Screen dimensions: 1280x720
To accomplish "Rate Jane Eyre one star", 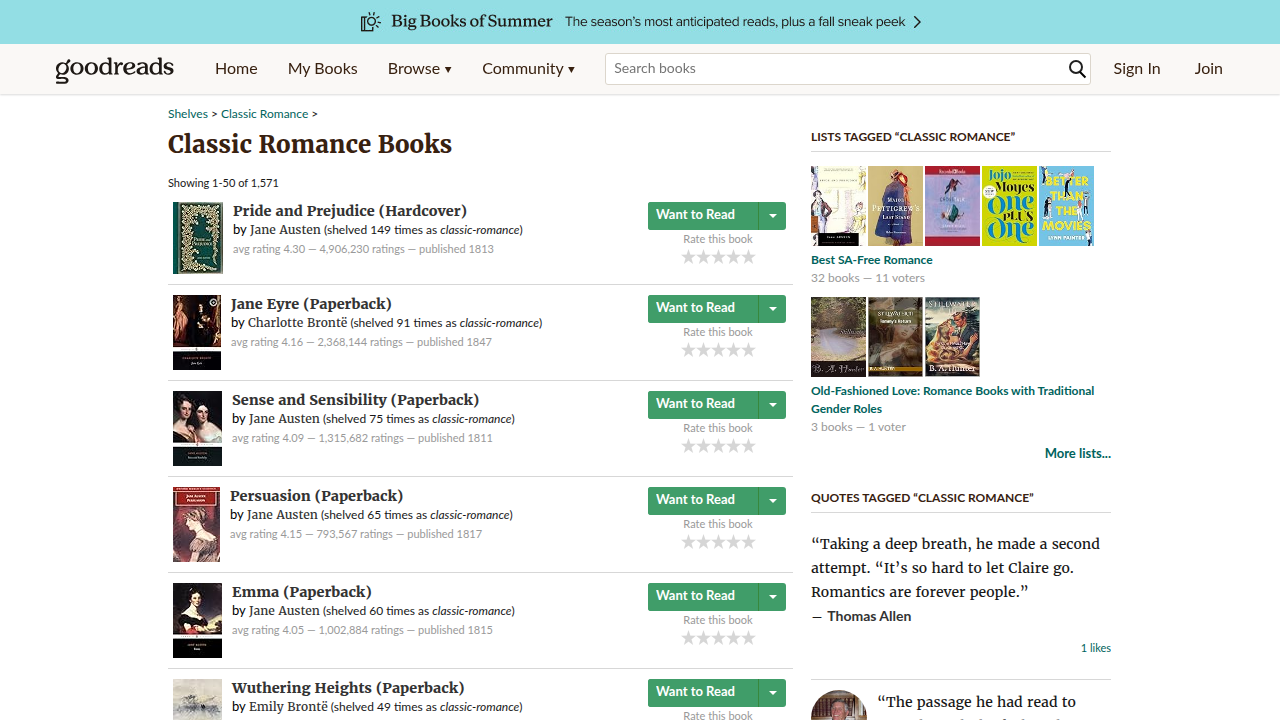I will [x=688, y=350].
